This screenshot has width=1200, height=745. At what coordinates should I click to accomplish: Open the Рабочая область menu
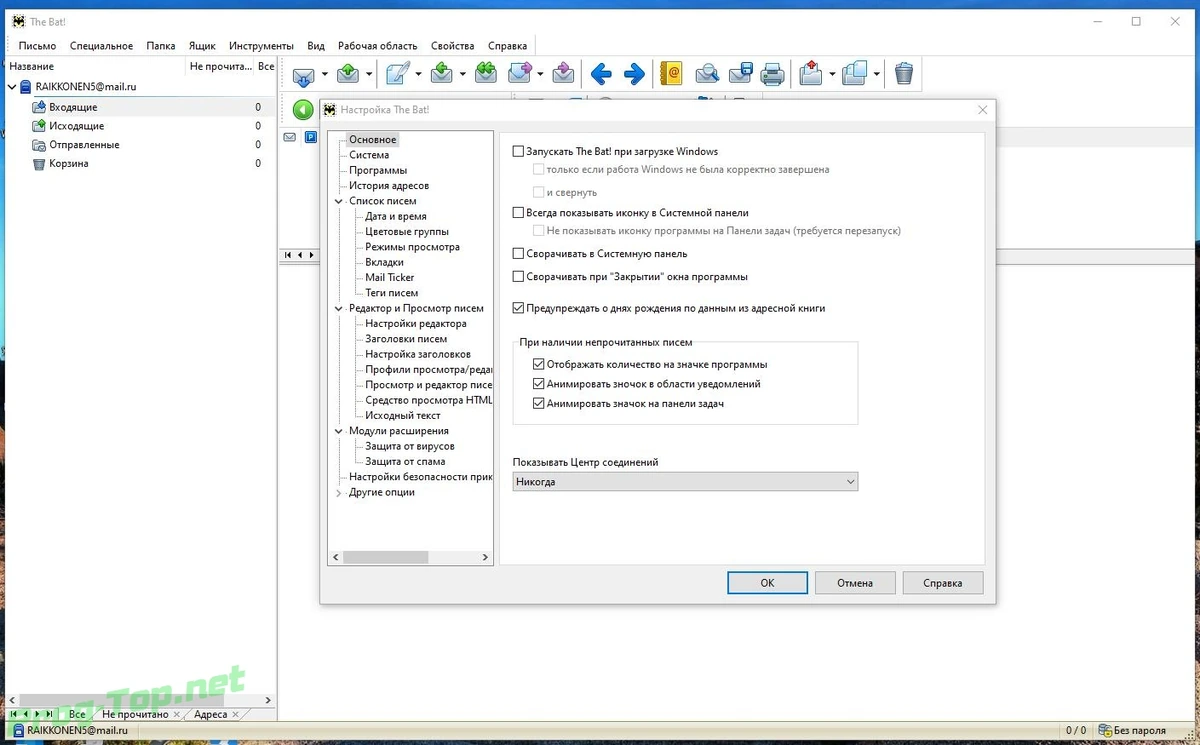point(377,46)
